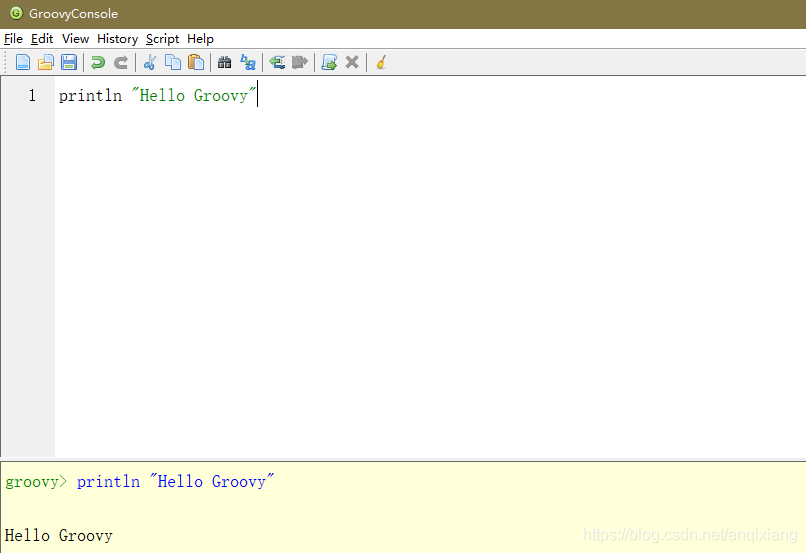Click the Copy toolbar icon
Viewport: 806px width, 553px height.
coord(173,62)
